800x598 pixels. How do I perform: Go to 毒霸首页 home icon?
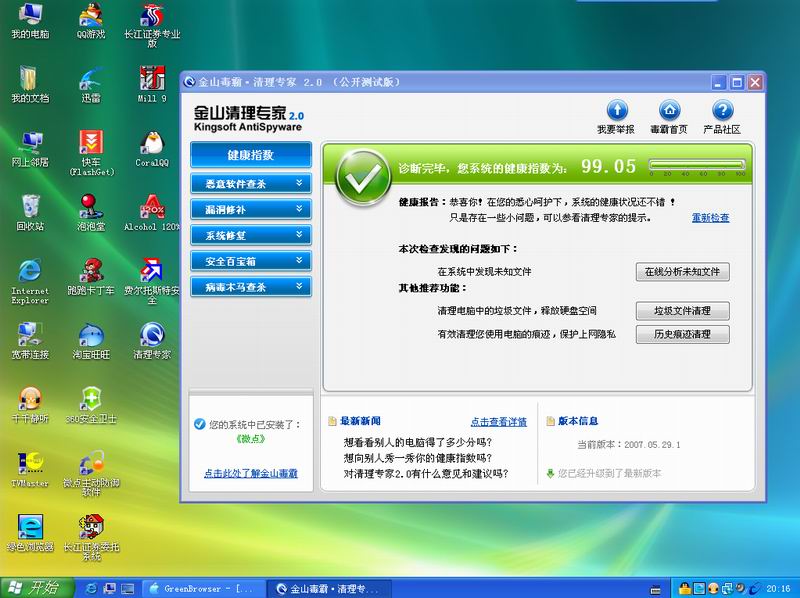tap(669, 117)
